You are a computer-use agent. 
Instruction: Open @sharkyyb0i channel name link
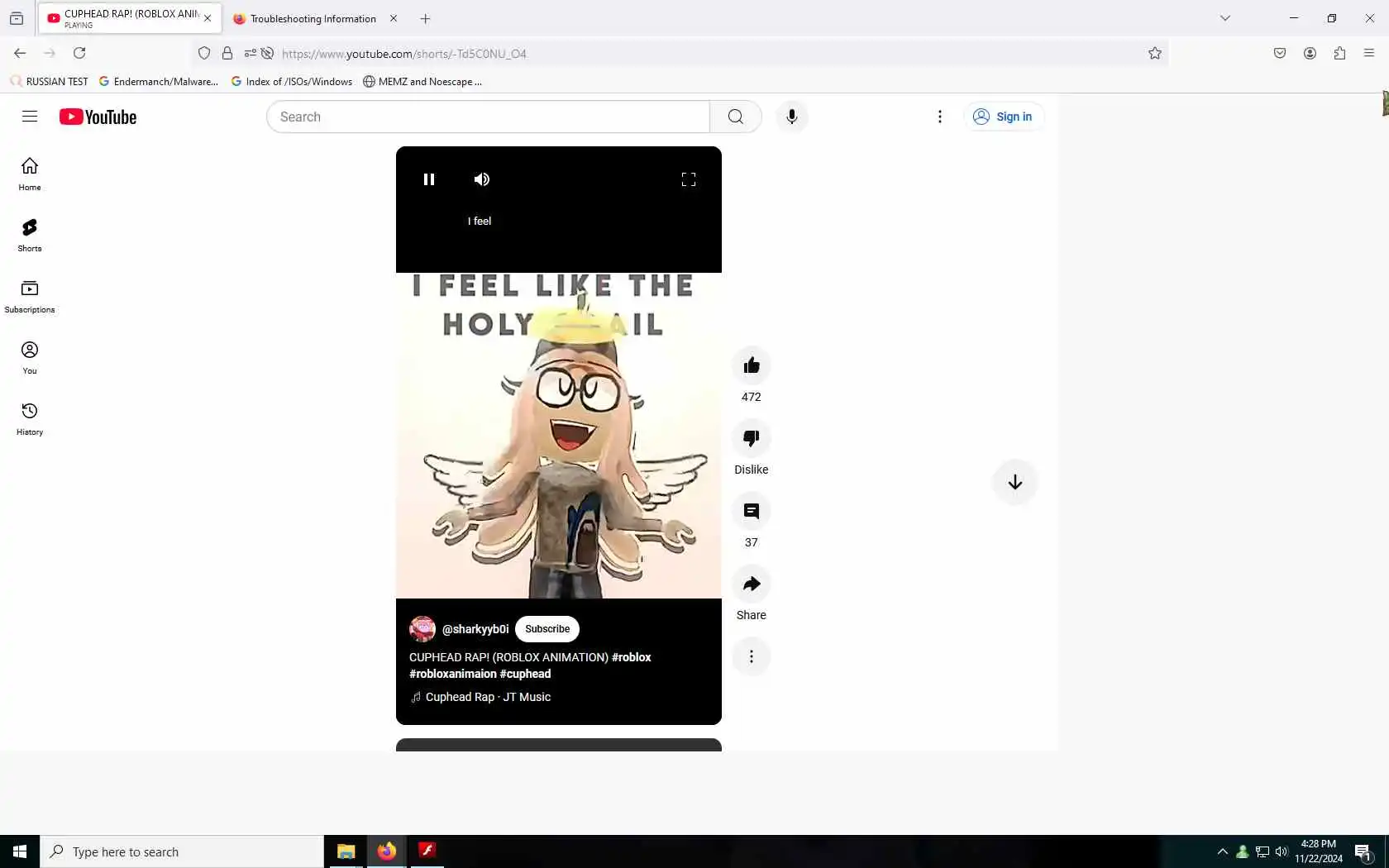[x=475, y=629]
